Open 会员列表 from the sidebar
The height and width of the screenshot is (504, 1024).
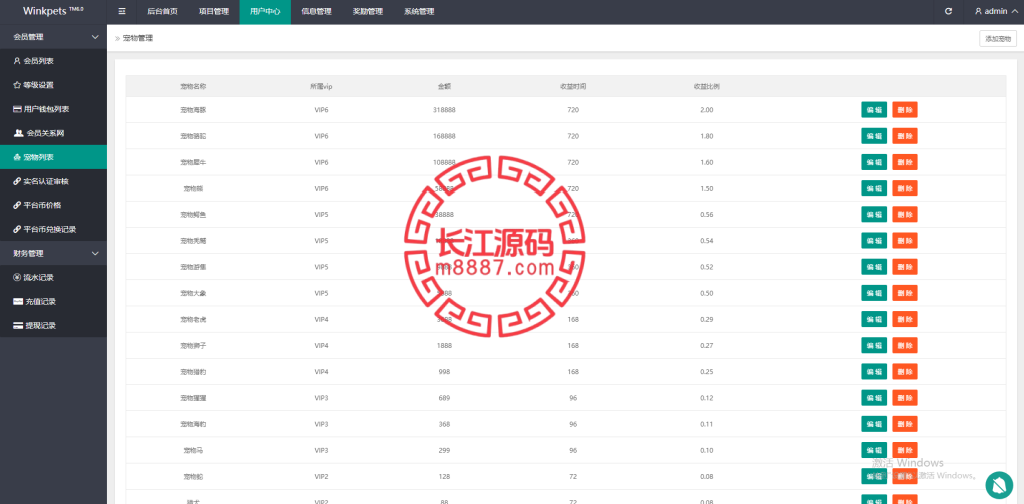coord(54,61)
